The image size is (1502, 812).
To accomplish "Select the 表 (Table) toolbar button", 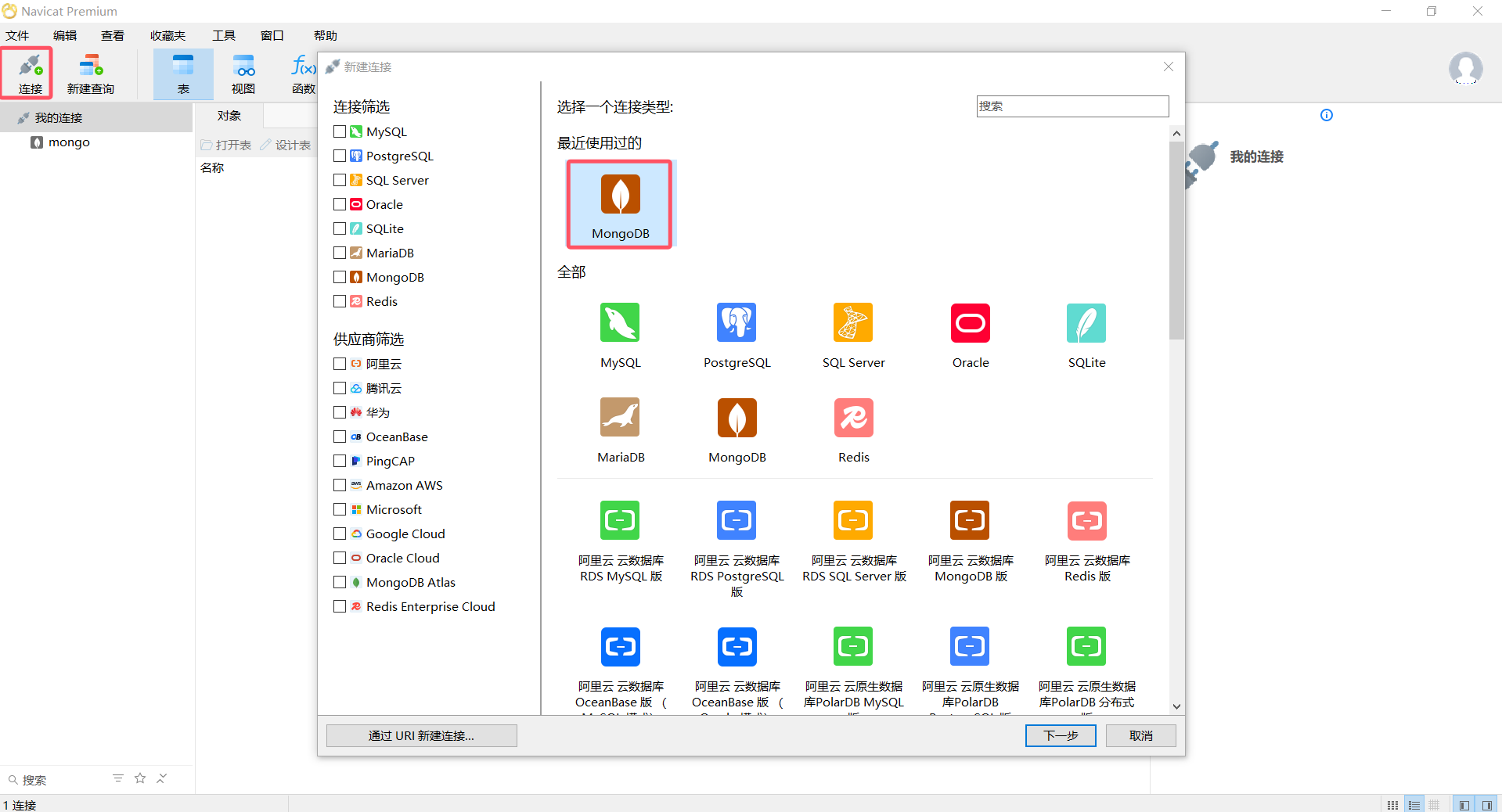I will [x=183, y=74].
